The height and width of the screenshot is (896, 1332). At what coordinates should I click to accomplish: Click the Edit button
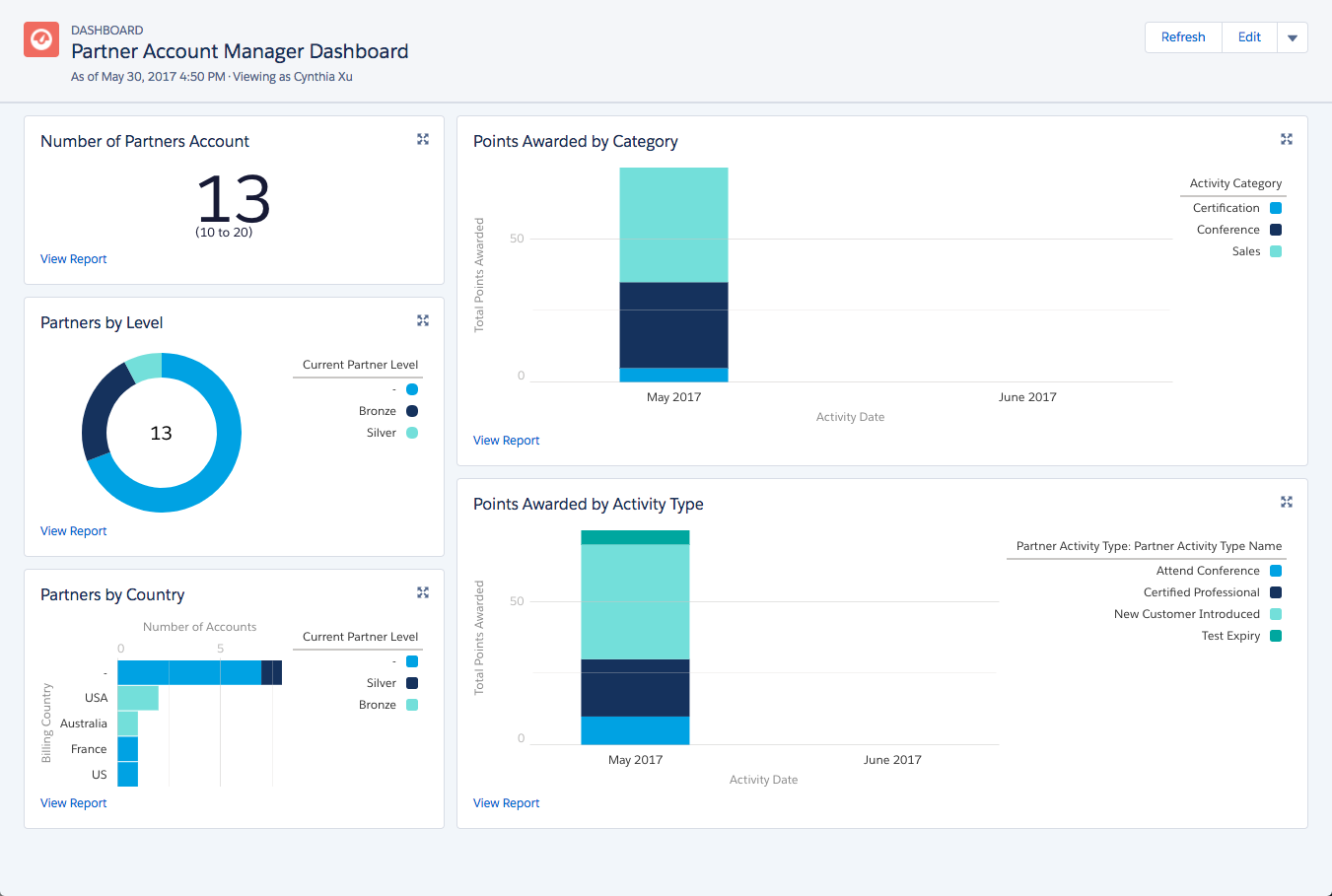1248,36
